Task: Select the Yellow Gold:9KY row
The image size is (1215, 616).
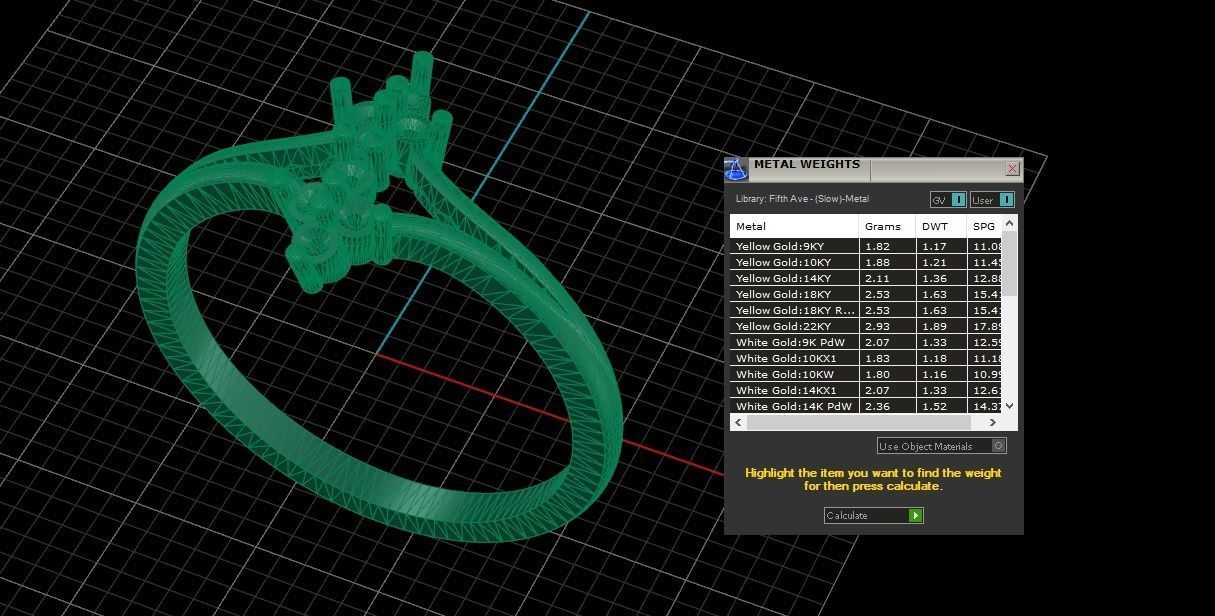Action: 865,246
